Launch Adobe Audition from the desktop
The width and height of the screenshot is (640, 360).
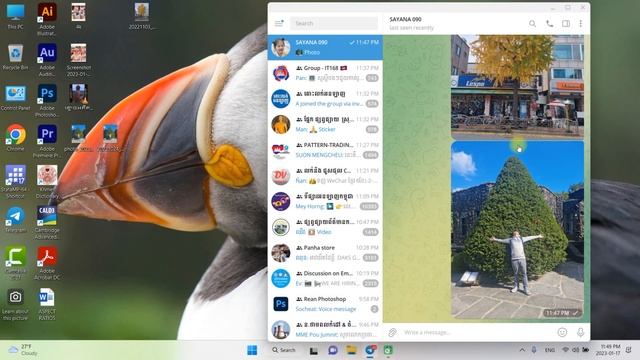click(47, 60)
